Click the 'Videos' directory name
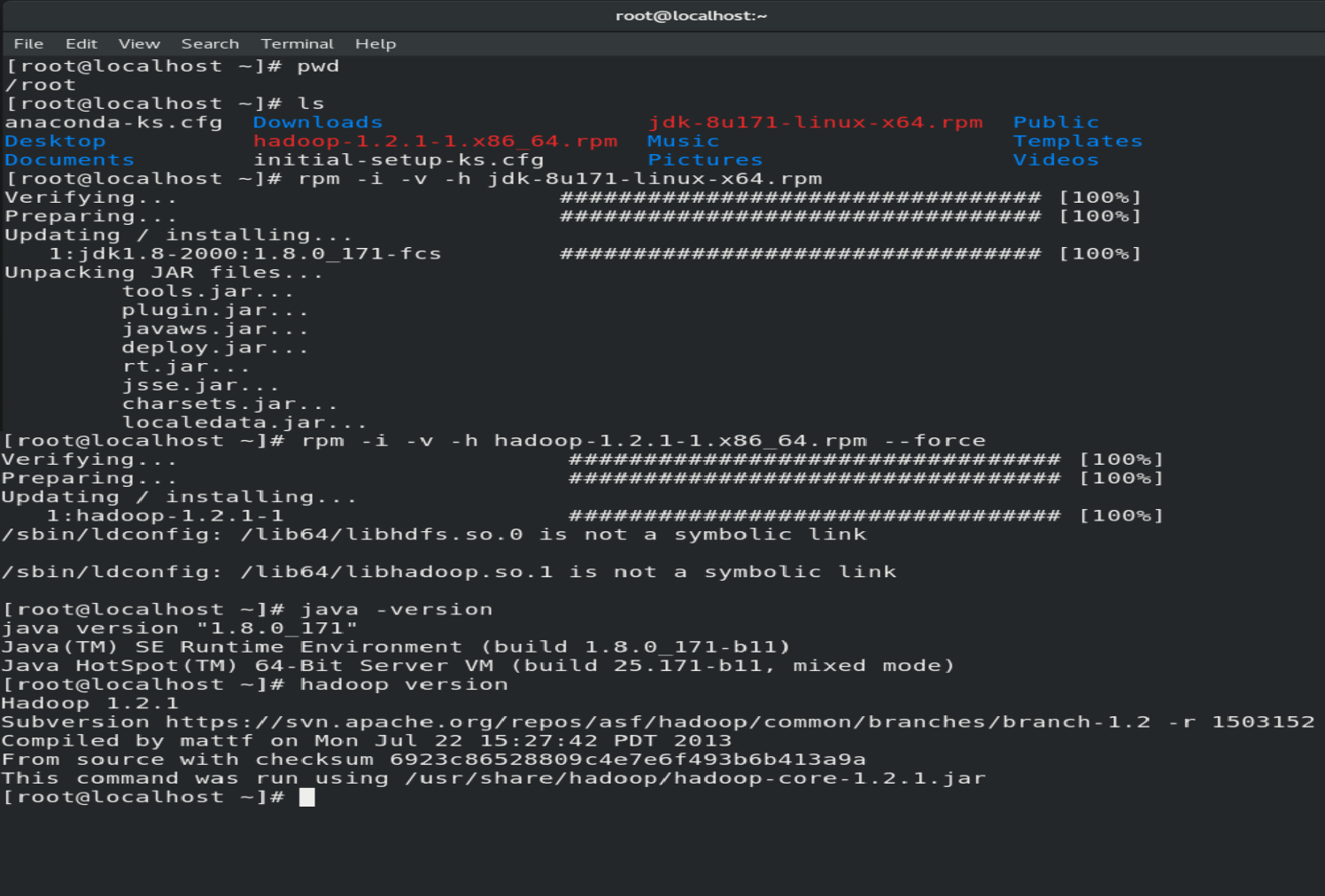 (x=1056, y=159)
